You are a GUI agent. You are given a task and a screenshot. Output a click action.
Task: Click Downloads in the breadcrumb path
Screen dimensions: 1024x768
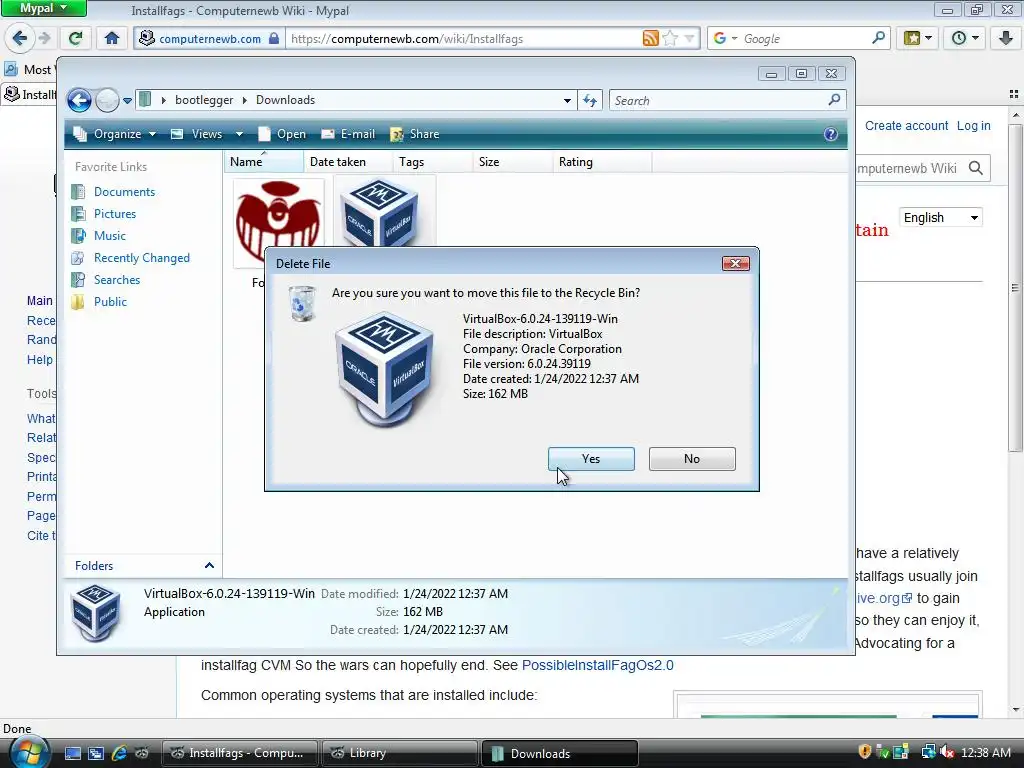285,100
